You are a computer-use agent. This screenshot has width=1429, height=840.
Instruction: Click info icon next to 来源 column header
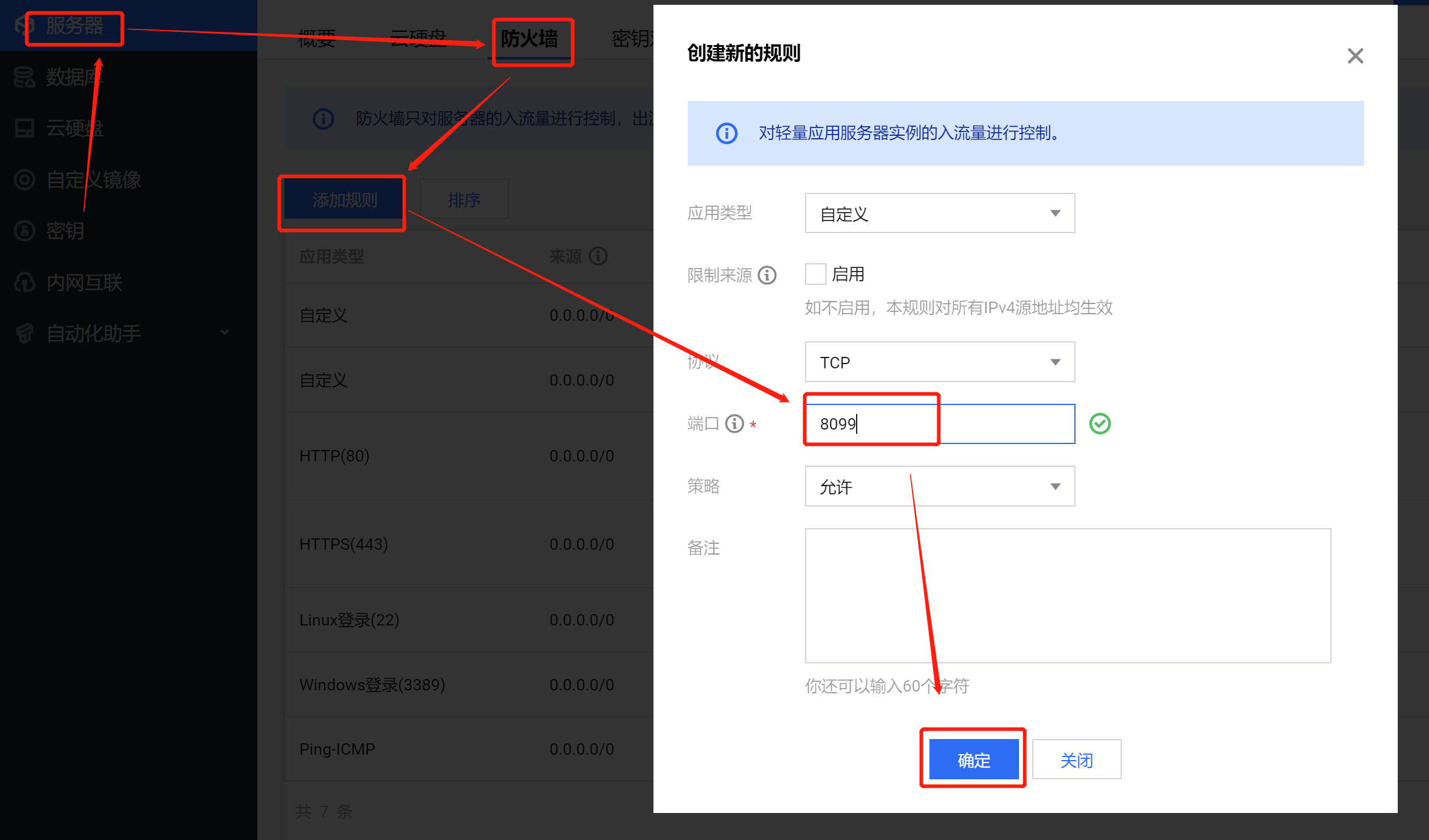coord(598,257)
